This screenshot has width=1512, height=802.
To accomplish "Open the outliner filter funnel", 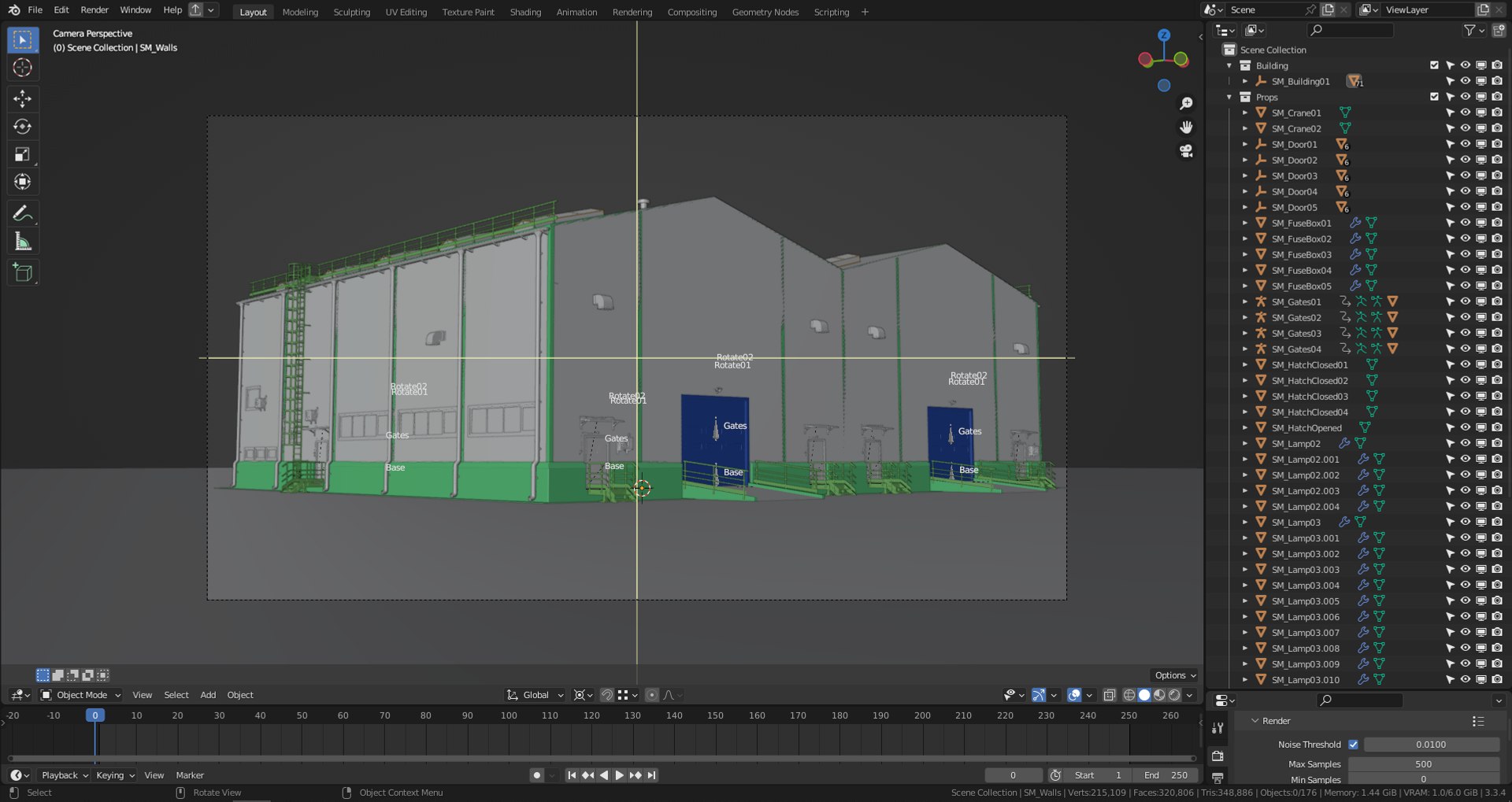I will point(1469,30).
